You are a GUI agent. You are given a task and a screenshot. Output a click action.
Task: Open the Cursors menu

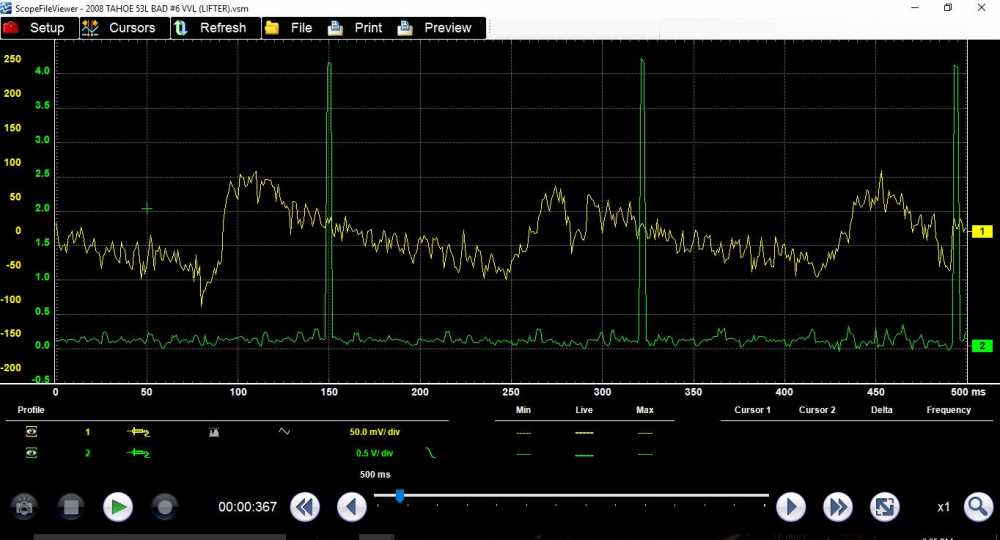pos(120,28)
